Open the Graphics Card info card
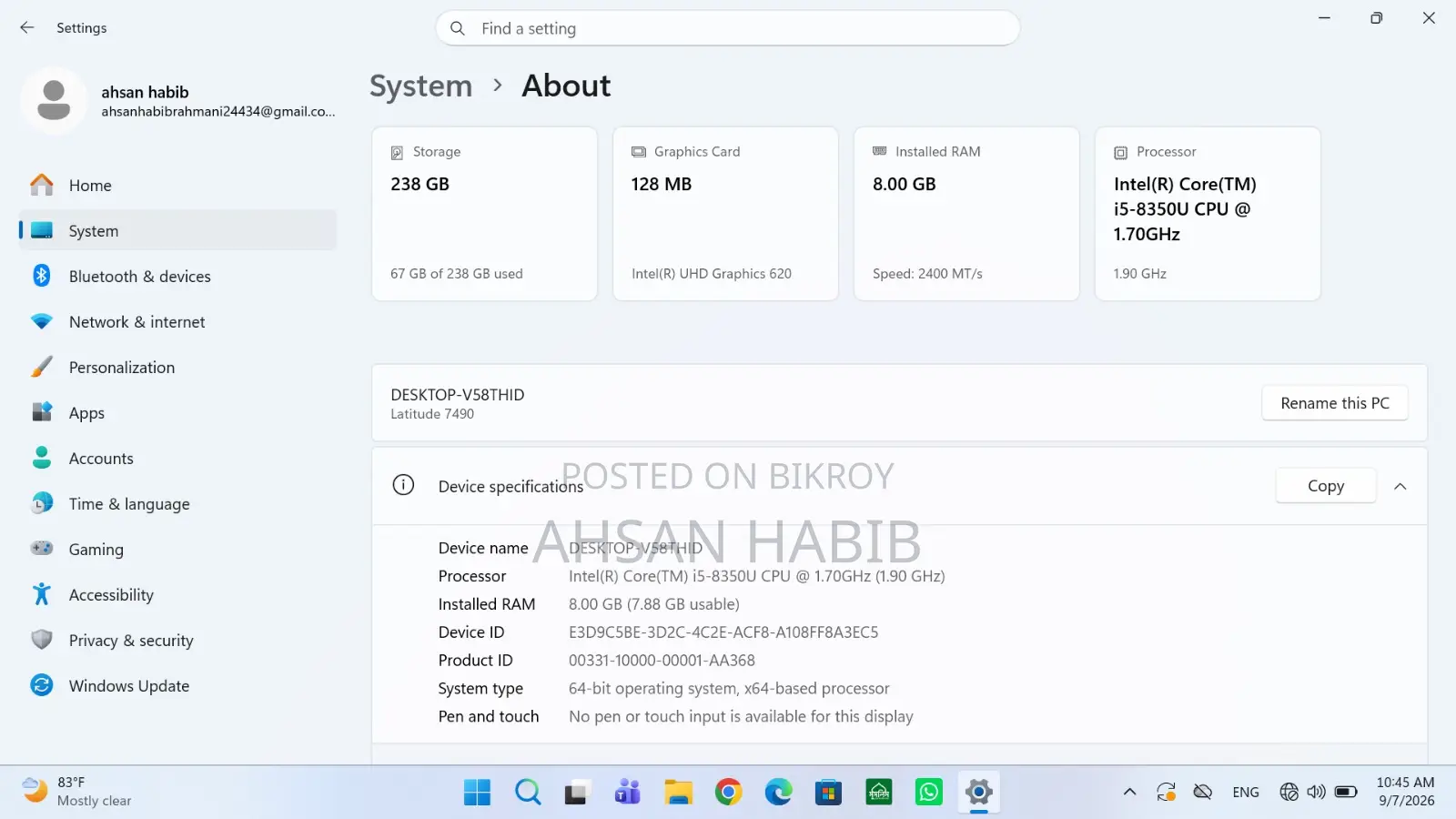This screenshot has width=1456, height=819. 725,214
